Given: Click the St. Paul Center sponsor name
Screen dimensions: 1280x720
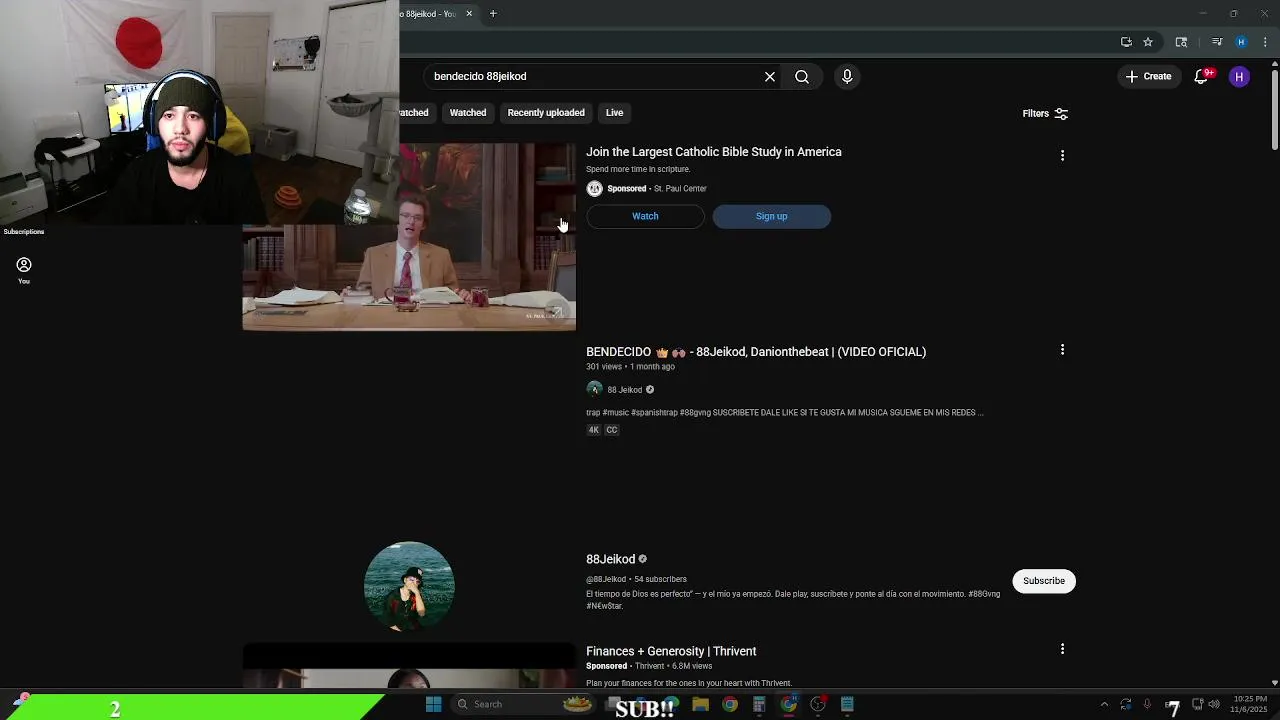Looking at the screenshot, I should 680,188.
